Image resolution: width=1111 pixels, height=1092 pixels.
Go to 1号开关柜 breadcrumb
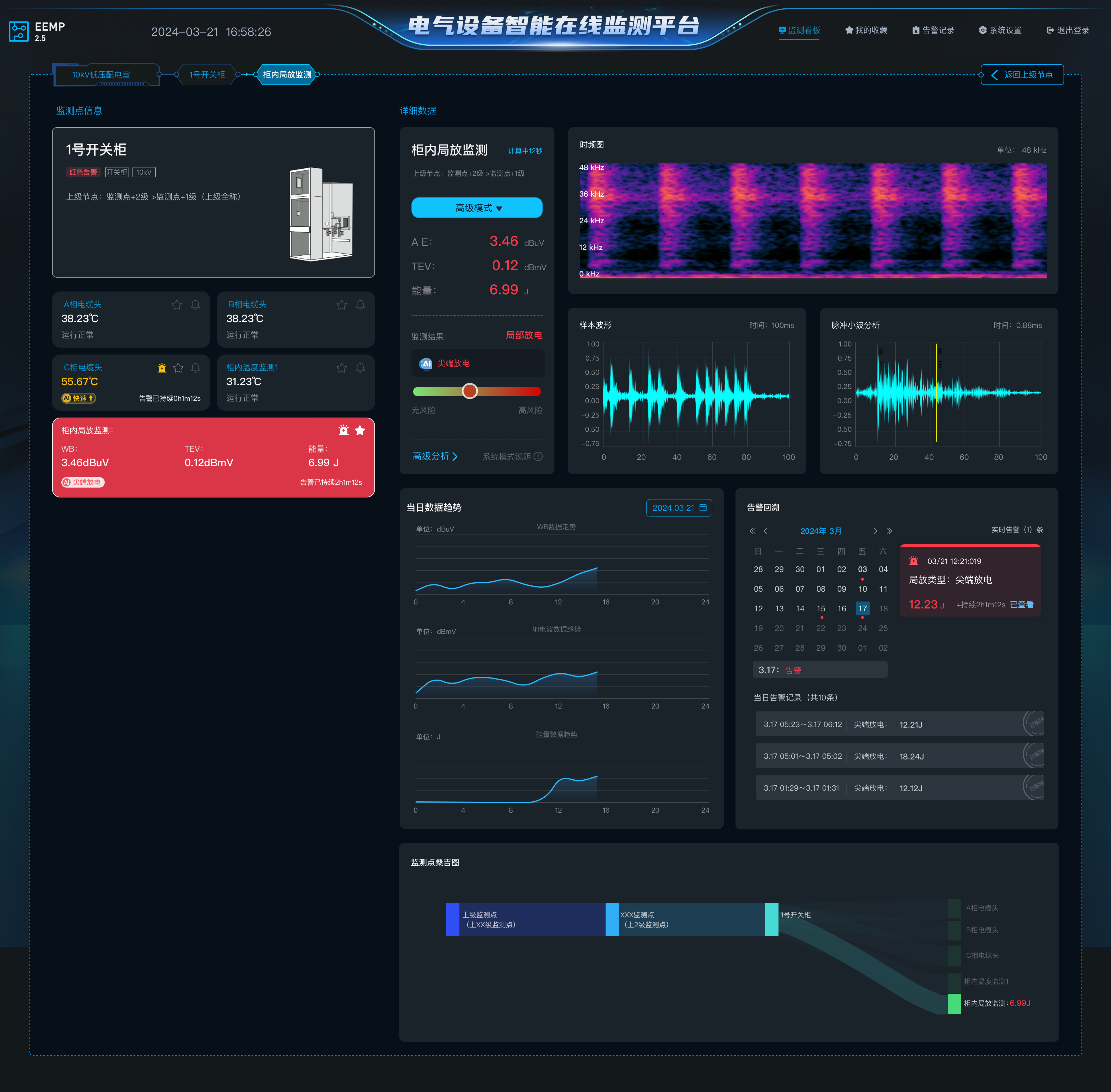(207, 74)
